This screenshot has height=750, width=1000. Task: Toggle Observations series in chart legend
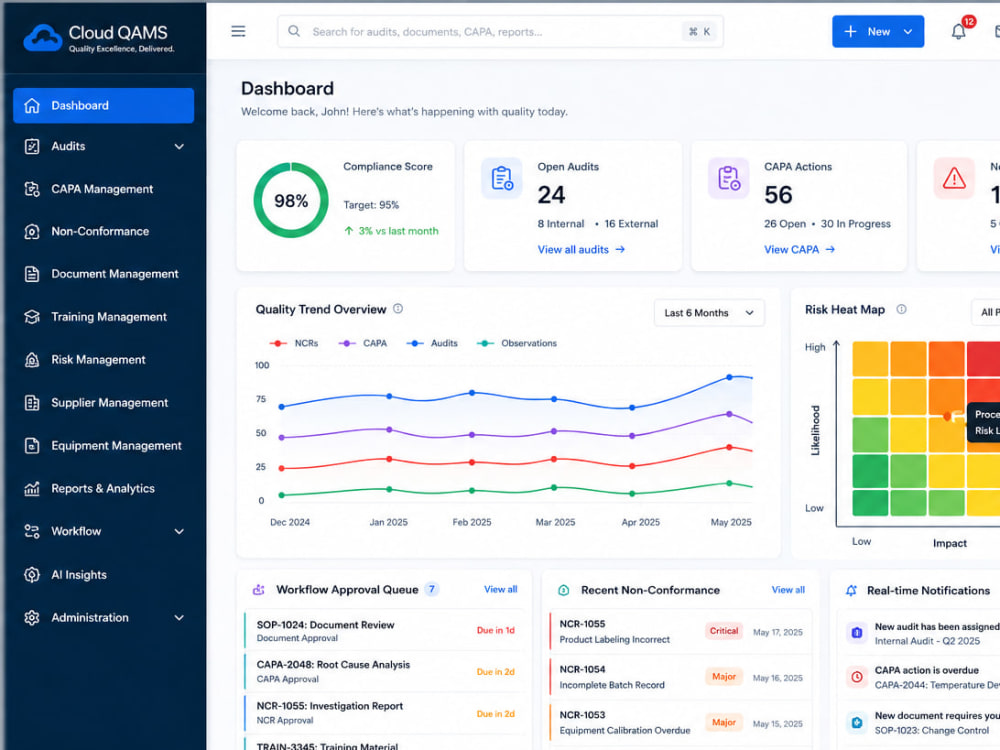point(517,343)
